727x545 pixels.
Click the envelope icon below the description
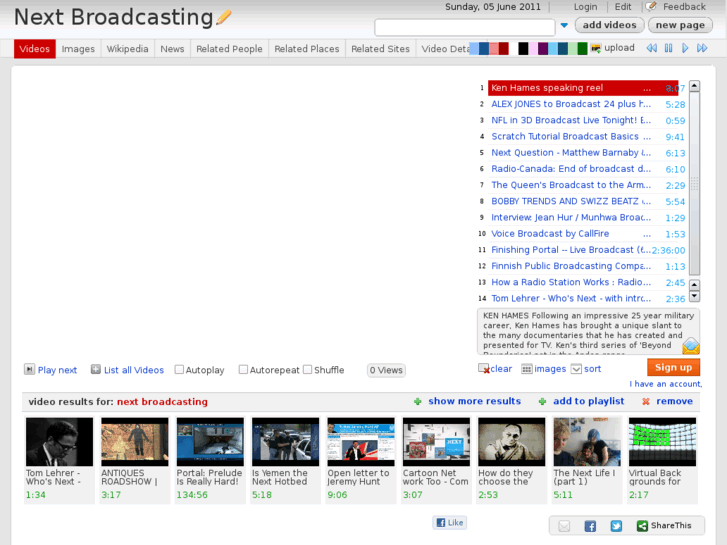pyautogui.click(x=690, y=346)
